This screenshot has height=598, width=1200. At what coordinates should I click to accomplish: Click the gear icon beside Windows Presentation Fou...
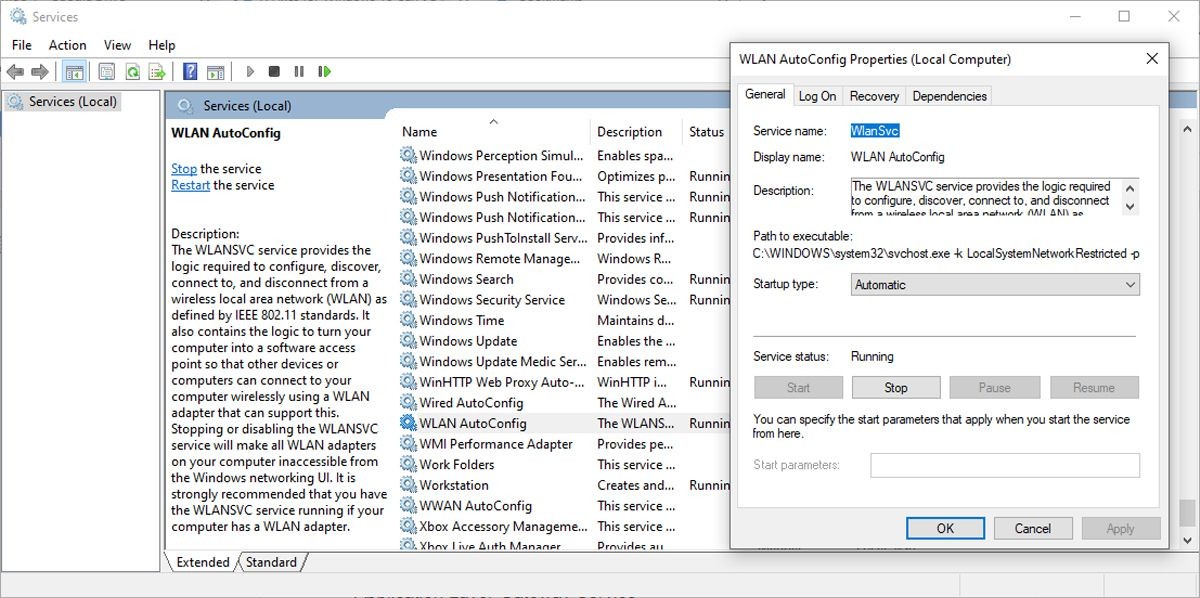408,176
